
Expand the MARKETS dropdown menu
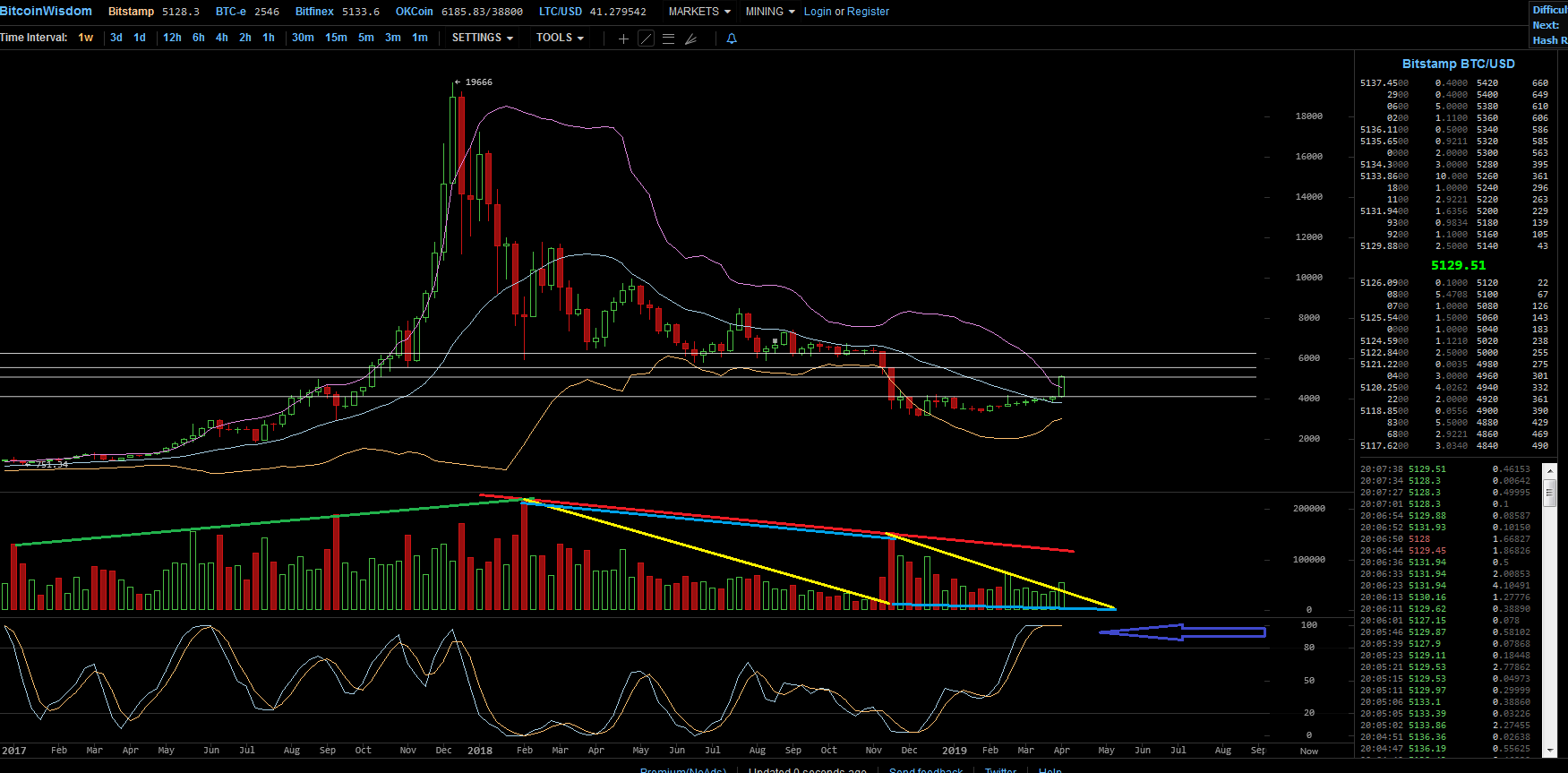coord(699,12)
